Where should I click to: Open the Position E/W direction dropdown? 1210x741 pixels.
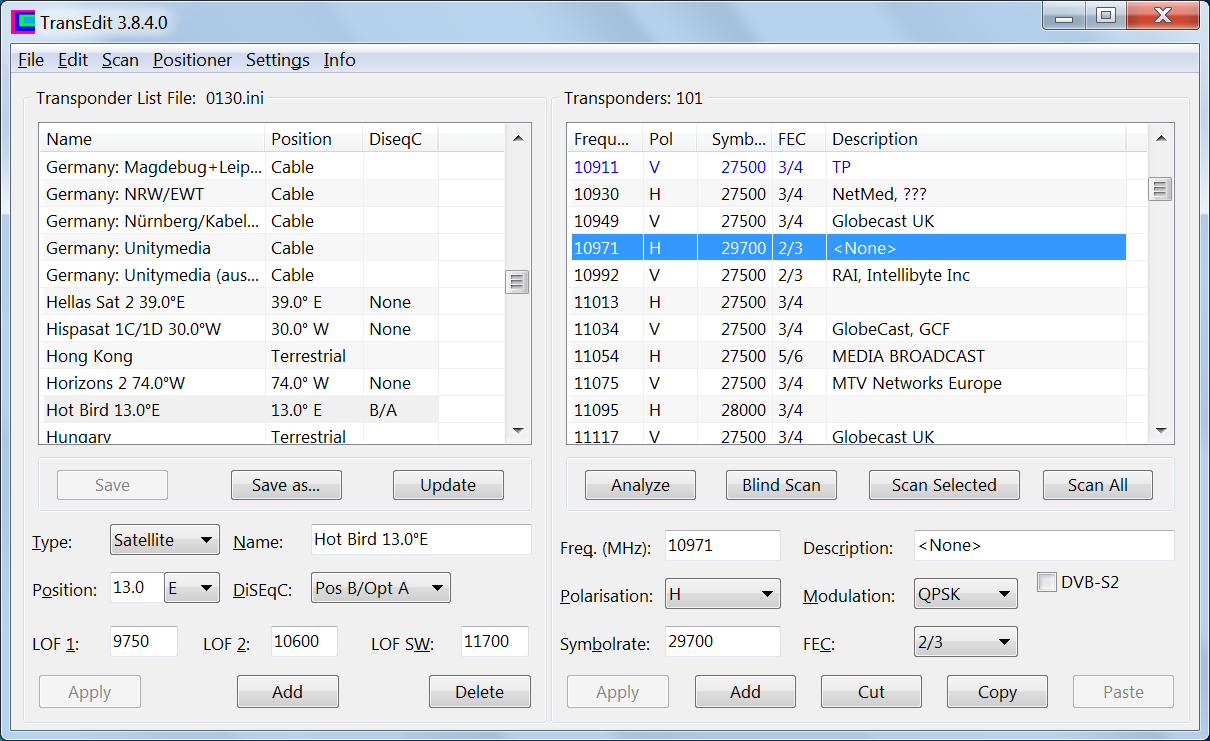point(192,588)
